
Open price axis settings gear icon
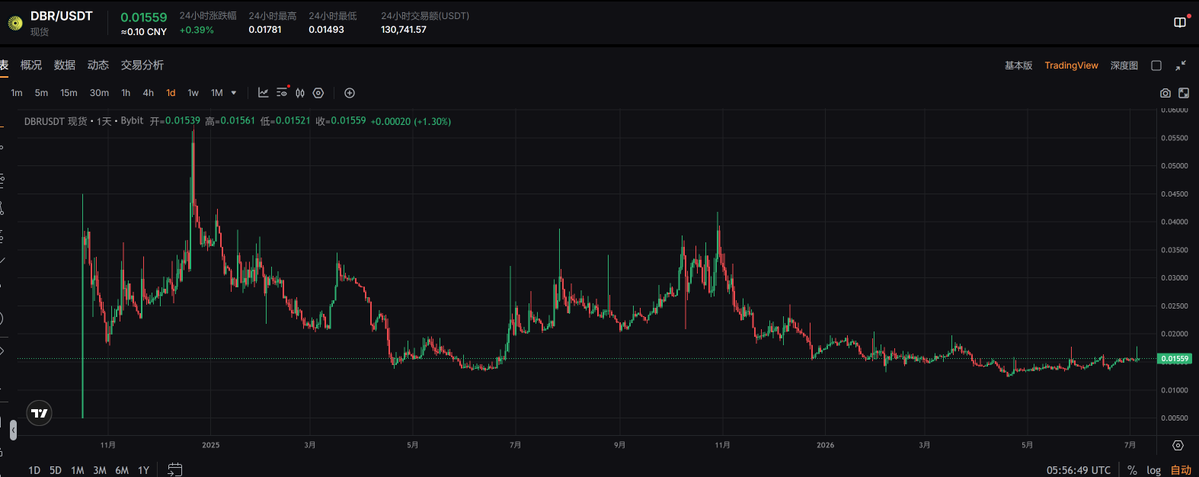[1178, 446]
